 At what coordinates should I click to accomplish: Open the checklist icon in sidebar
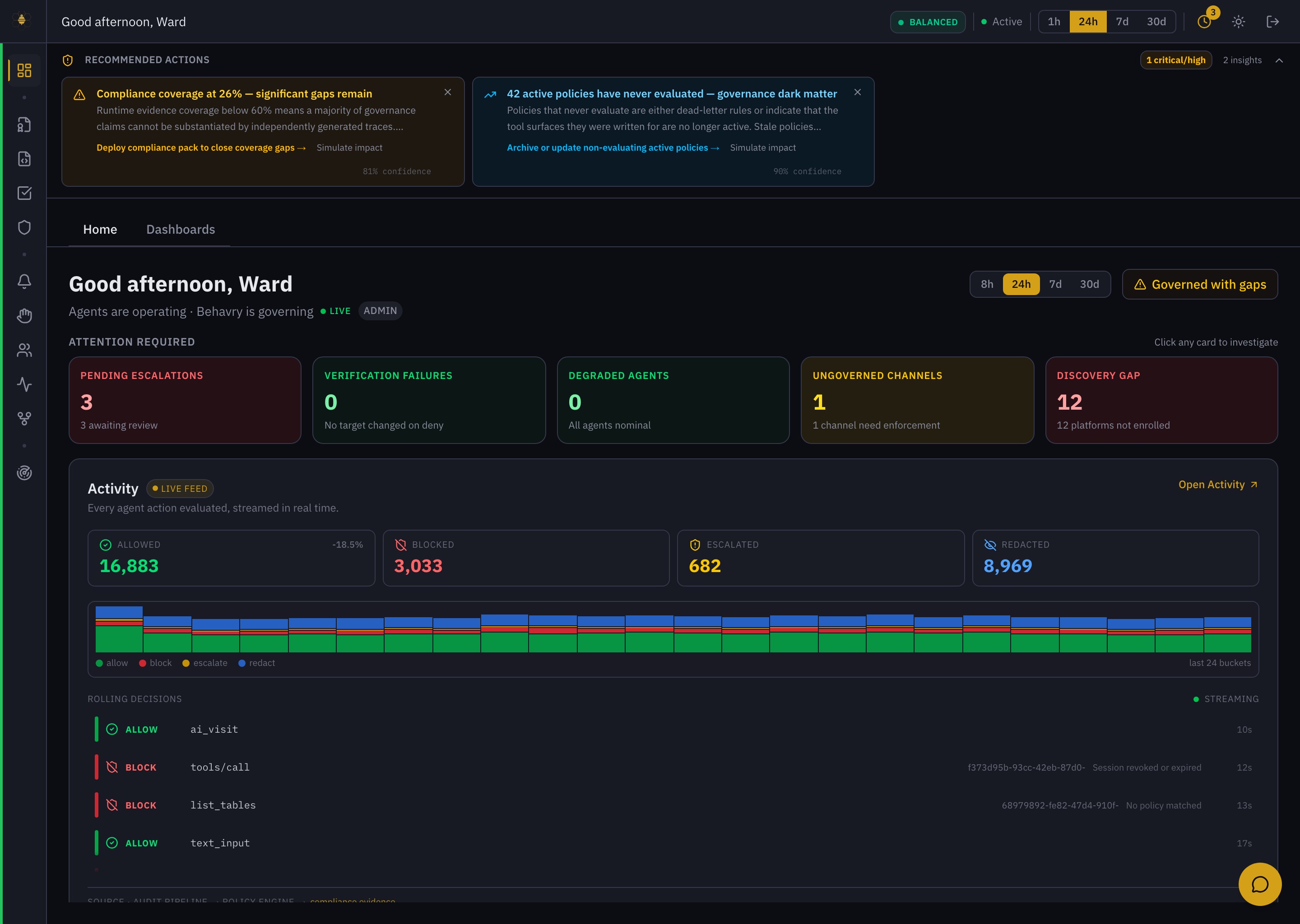pos(24,193)
